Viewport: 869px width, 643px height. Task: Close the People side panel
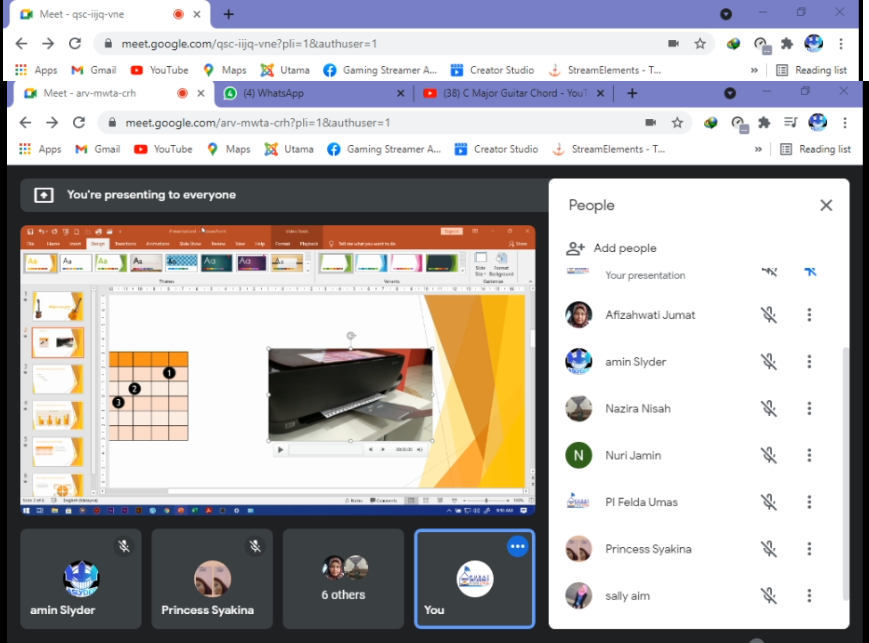tap(825, 205)
